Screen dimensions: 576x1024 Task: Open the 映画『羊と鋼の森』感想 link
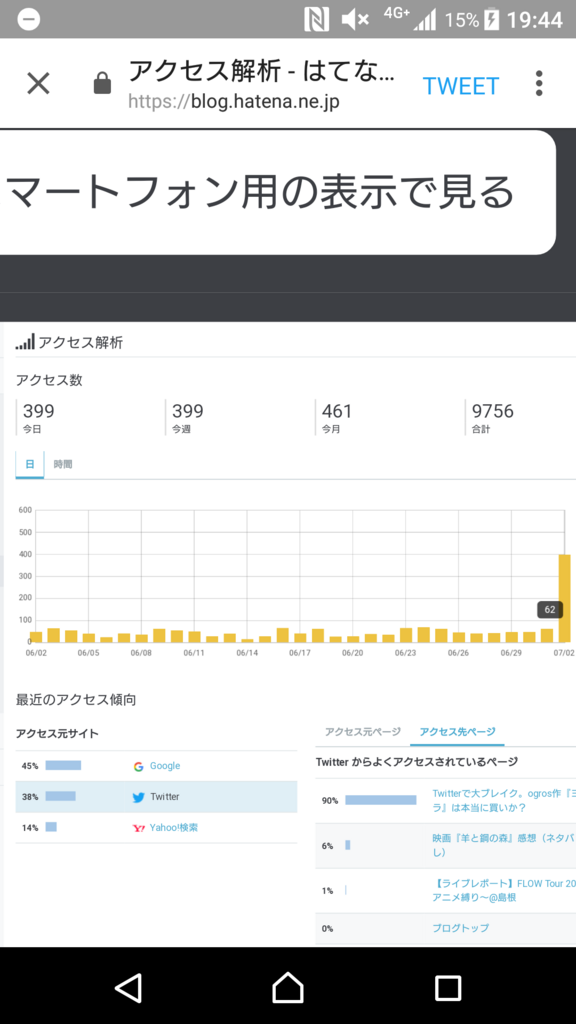click(504, 845)
